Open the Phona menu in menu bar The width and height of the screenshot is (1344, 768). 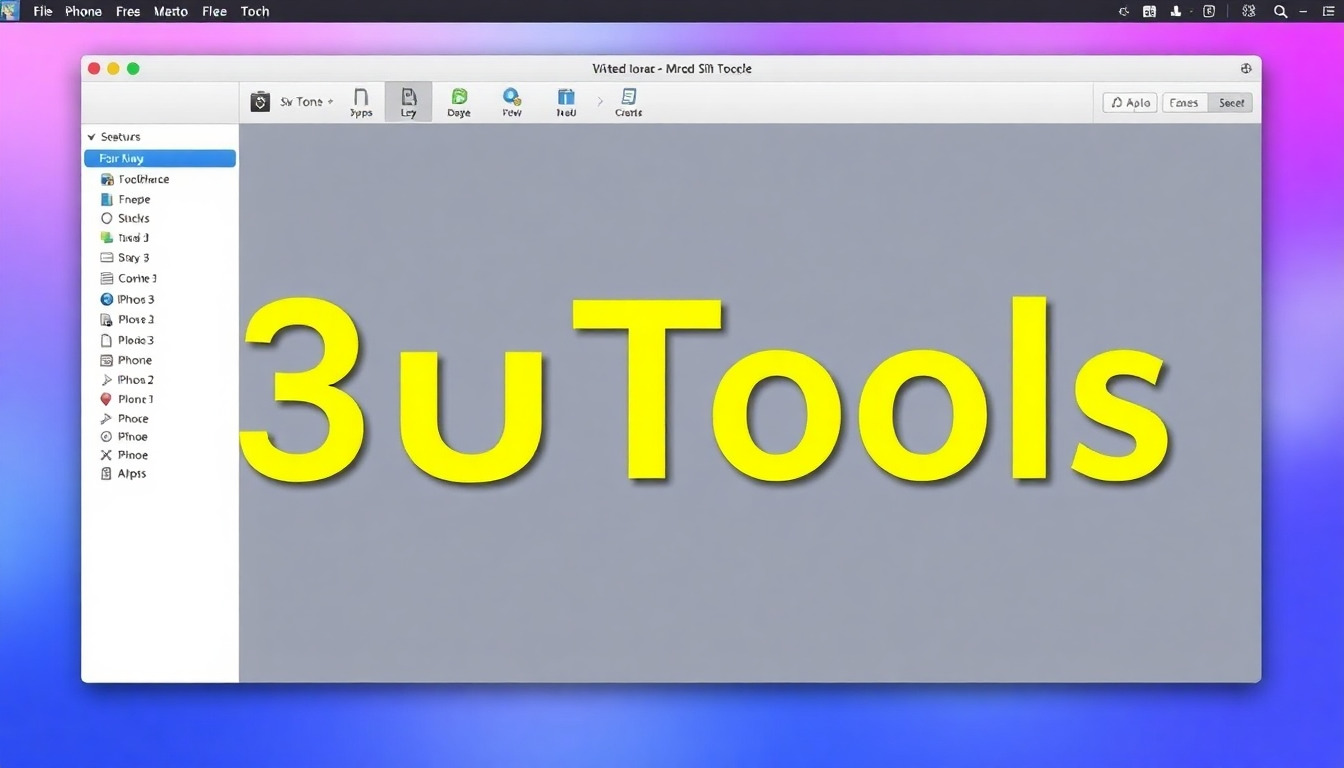click(x=83, y=12)
